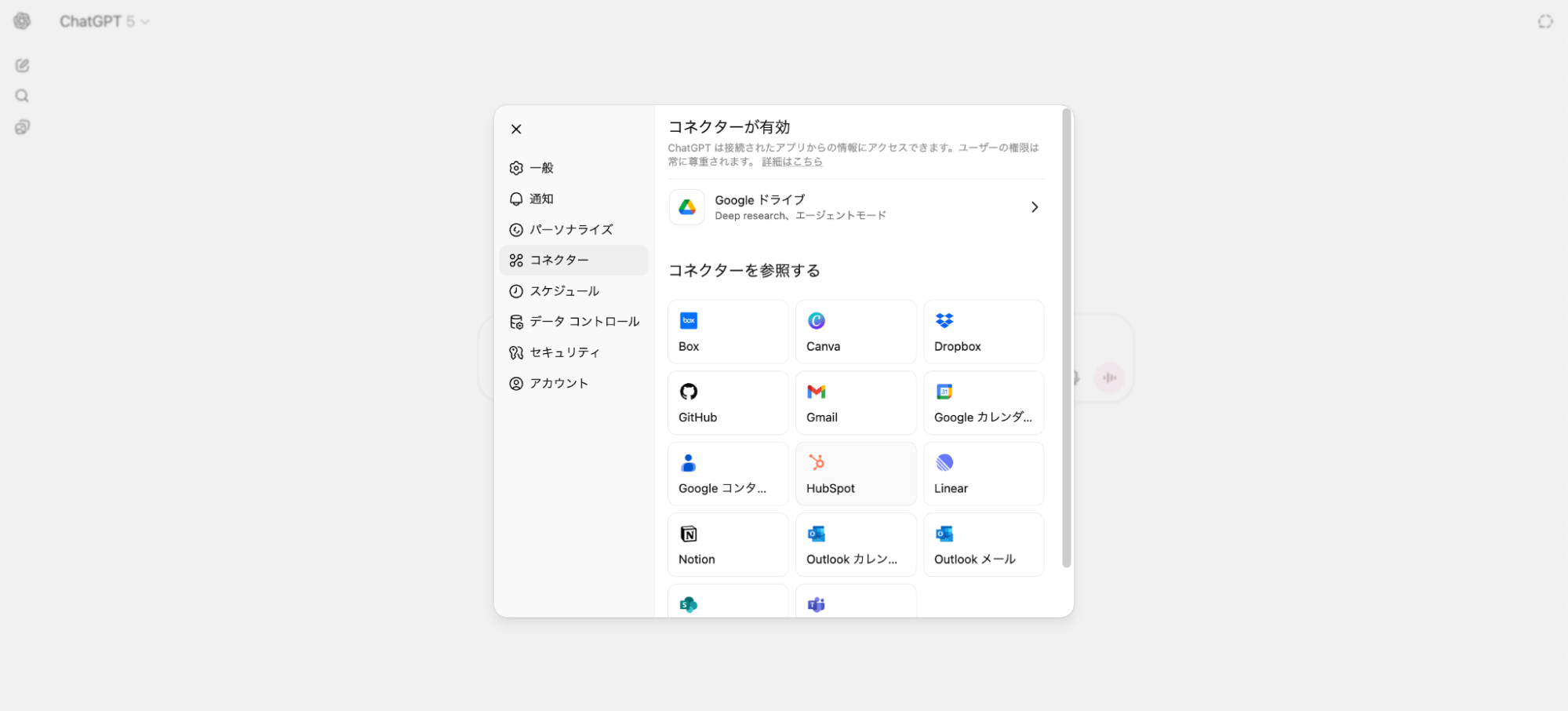Select the Outlook メール connector
The width and height of the screenshot is (1568, 711).
click(x=983, y=545)
